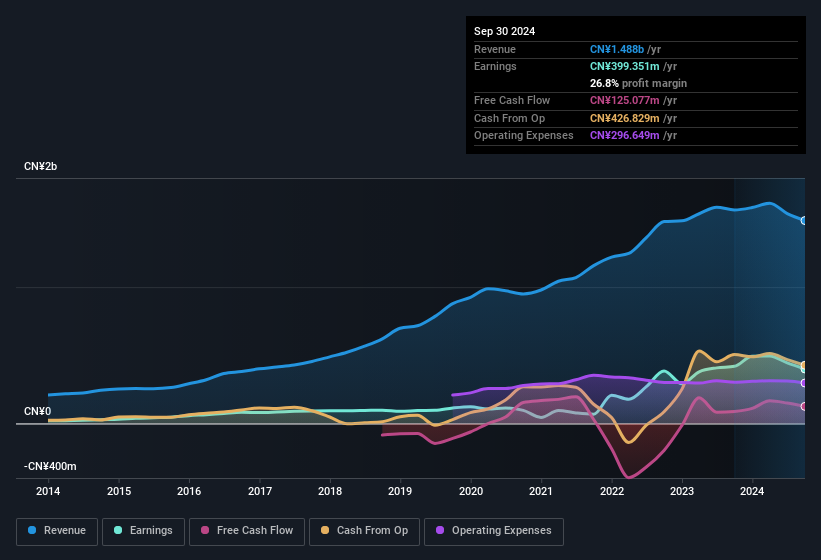Toggle the Free Cash Flow legend button
The image size is (821, 560).
tap(247, 531)
